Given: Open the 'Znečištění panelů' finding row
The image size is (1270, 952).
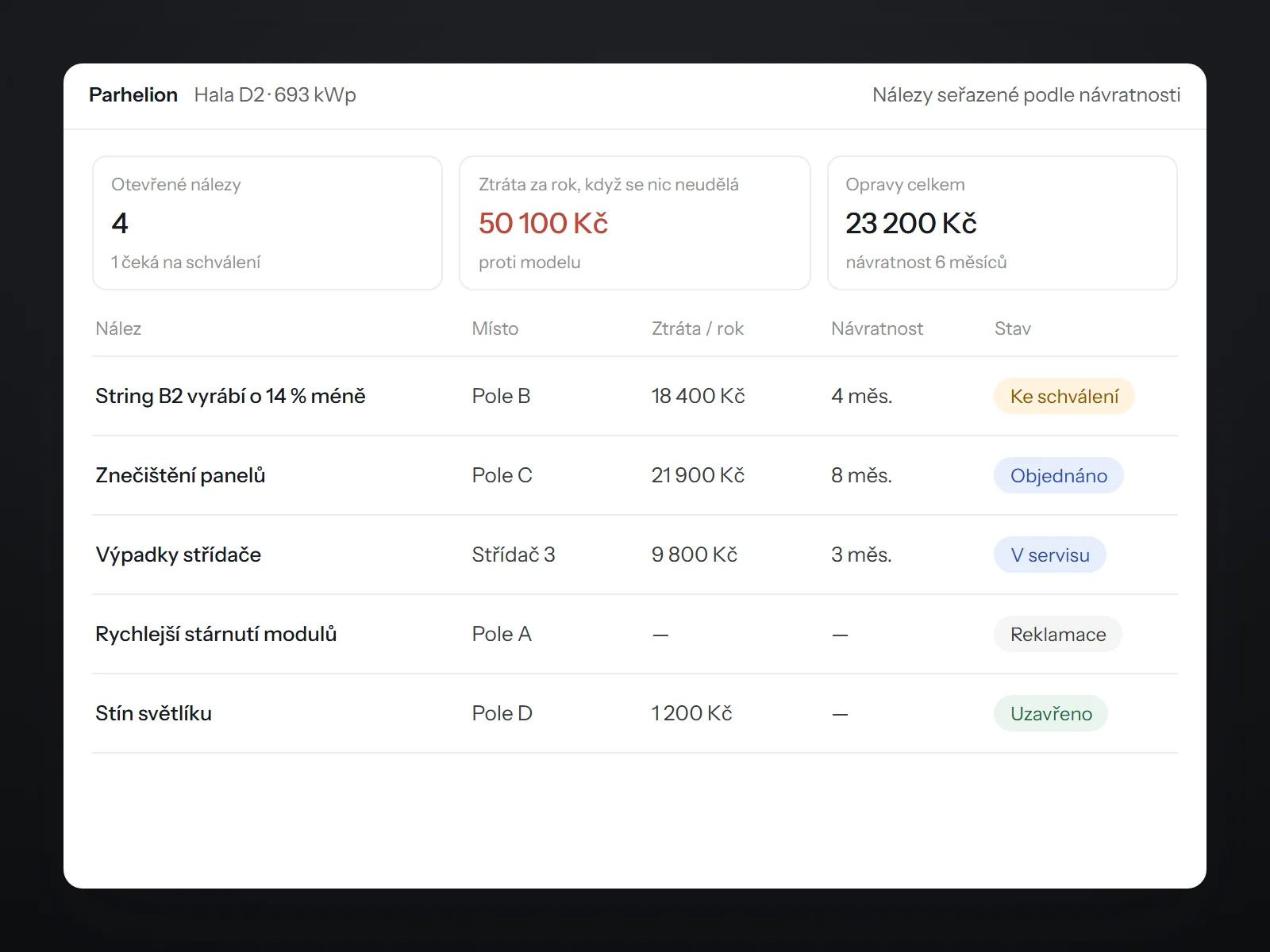Looking at the screenshot, I should tap(635, 475).
